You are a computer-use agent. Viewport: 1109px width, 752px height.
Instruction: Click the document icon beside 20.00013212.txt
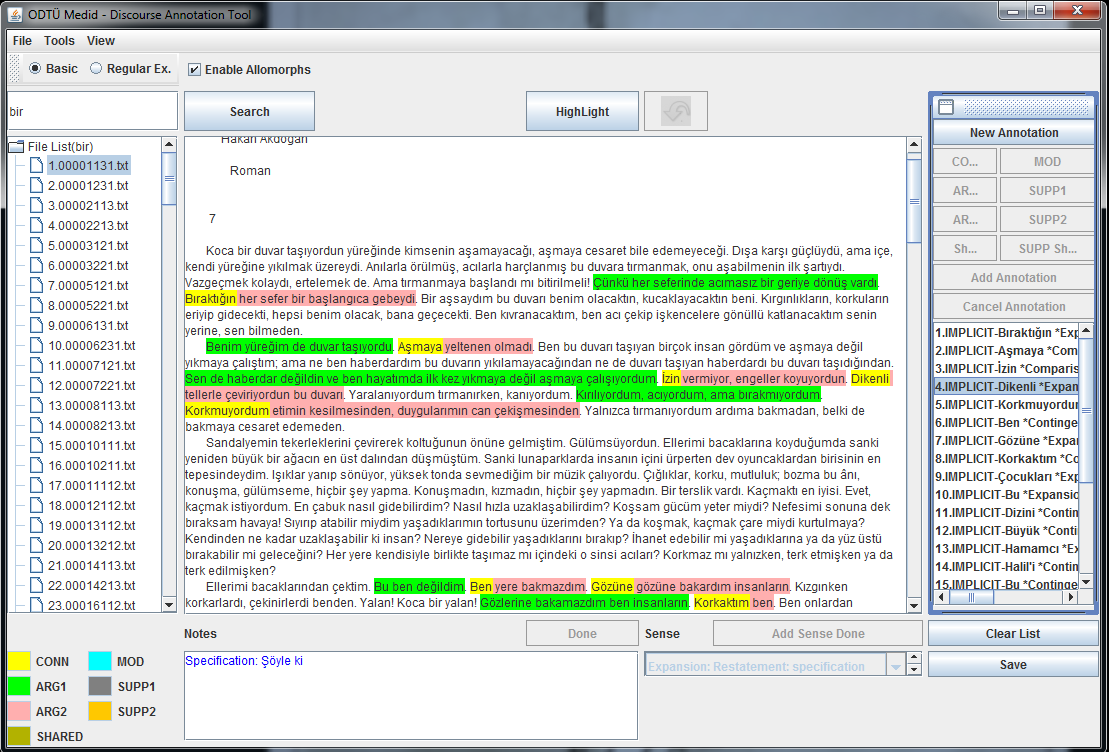tap(37, 545)
